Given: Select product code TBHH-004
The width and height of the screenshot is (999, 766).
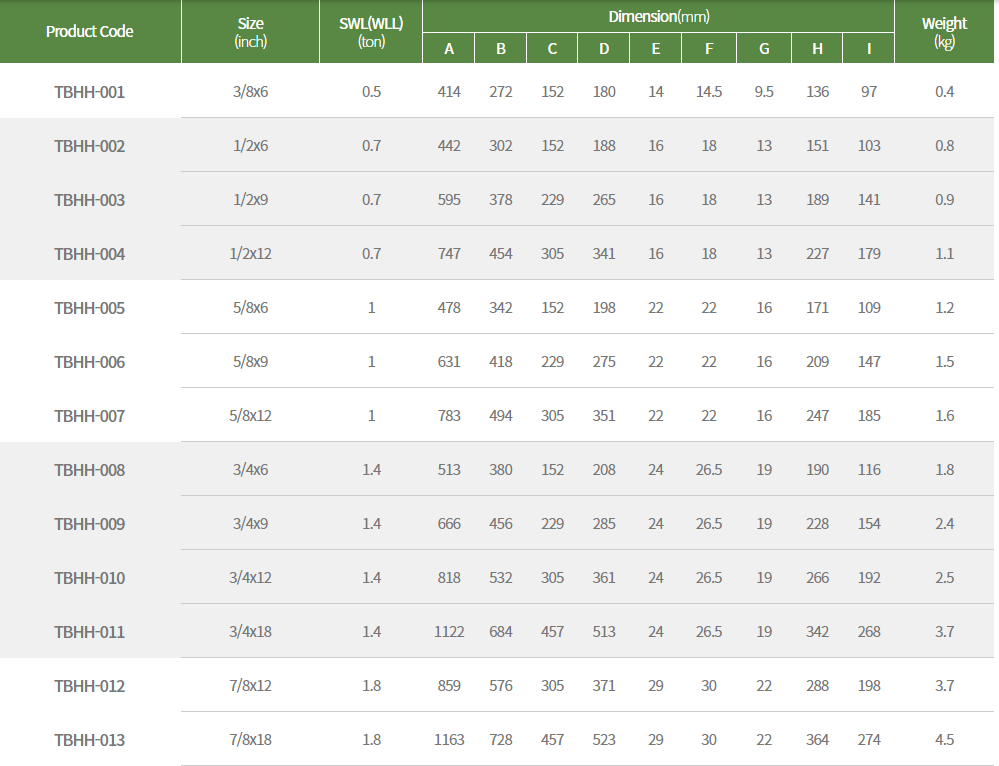Looking at the screenshot, I should click(x=90, y=254).
